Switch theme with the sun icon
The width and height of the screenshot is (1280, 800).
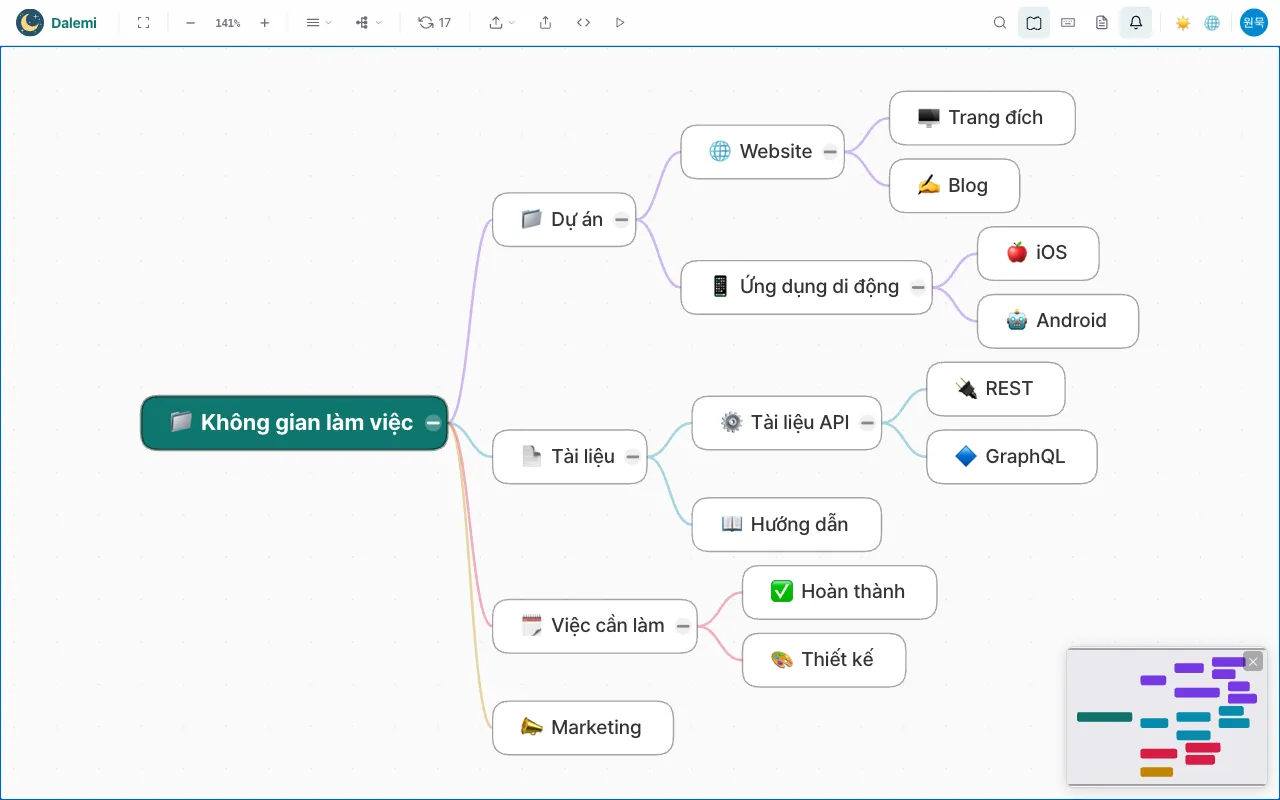point(1183,22)
